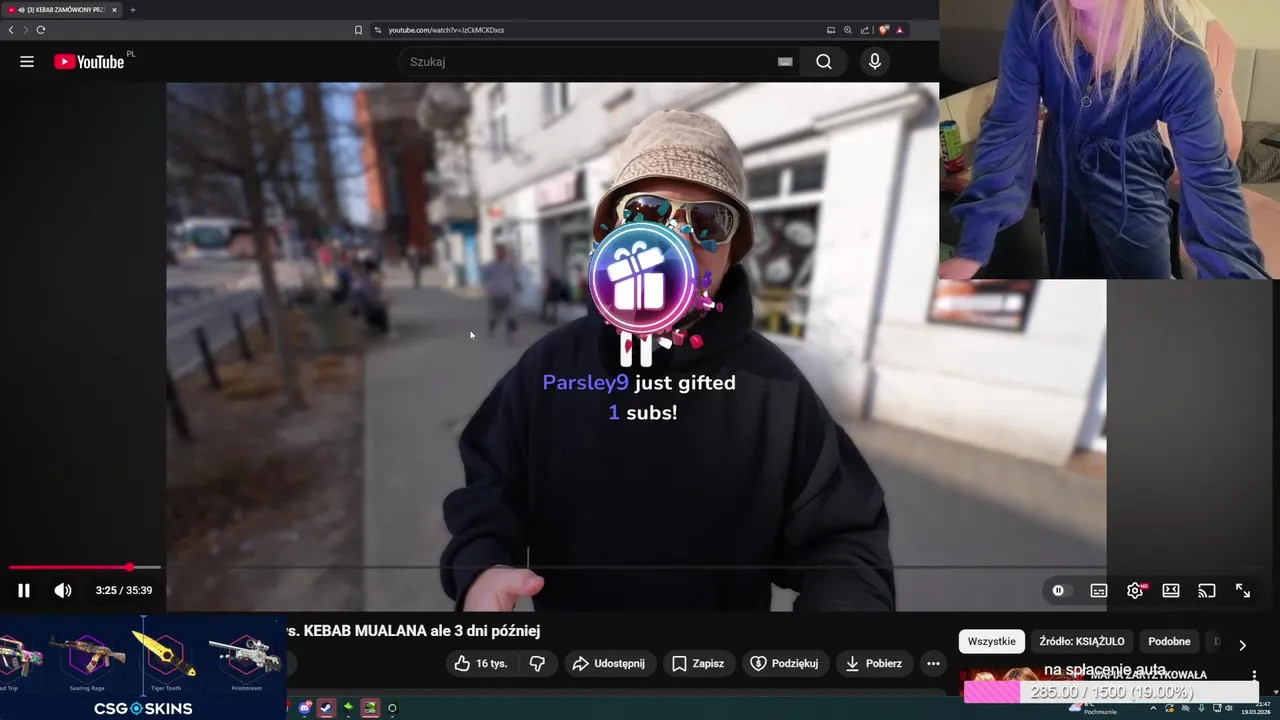Select the Wszystkie filter chip
This screenshot has height=720, width=1280.
[991, 641]
